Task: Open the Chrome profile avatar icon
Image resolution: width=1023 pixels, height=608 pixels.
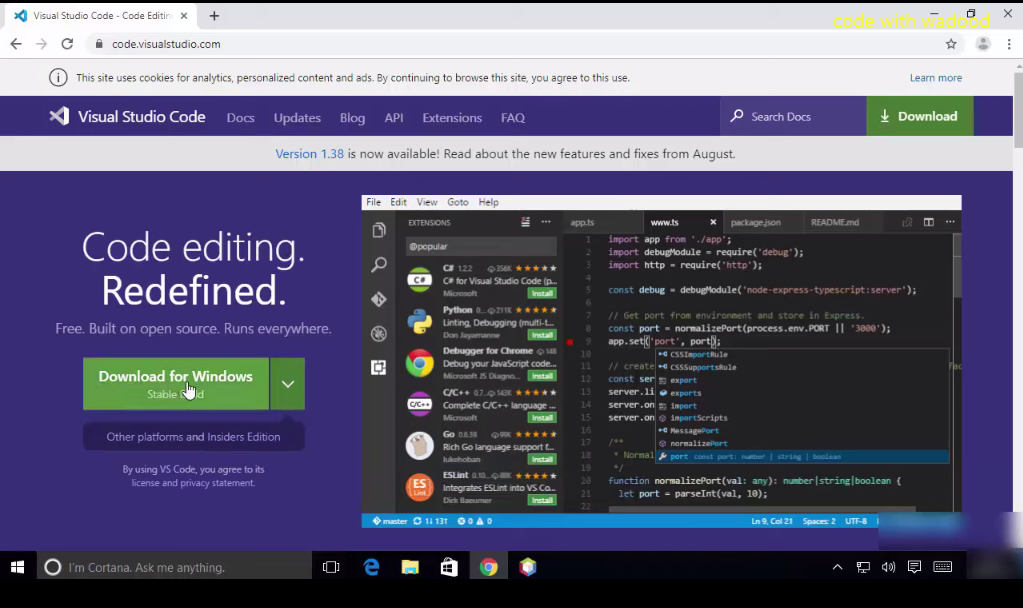Action: pyautogui.click(x=983, y=44)
